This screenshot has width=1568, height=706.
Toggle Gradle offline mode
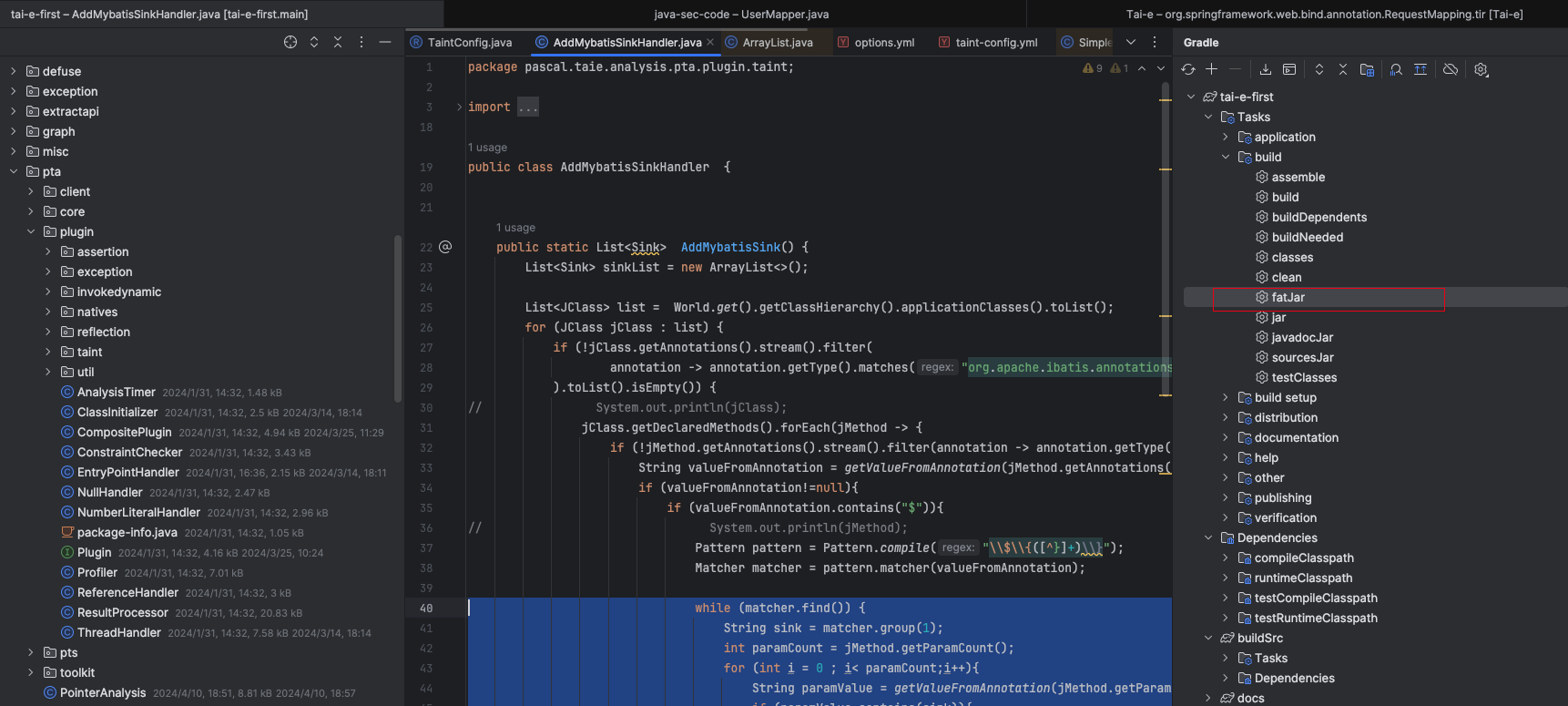pyautogui.click(x=1451, y=69)
